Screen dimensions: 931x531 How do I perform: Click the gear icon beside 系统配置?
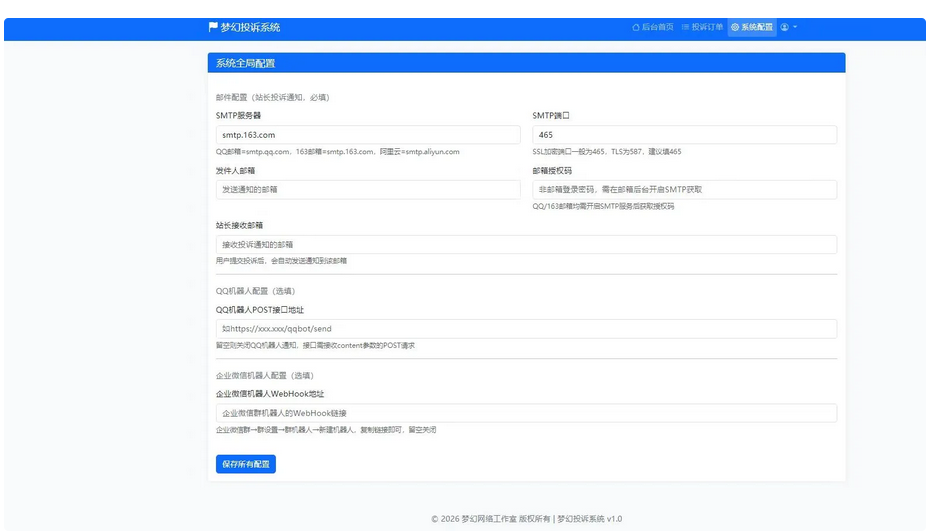click(735, 27)
